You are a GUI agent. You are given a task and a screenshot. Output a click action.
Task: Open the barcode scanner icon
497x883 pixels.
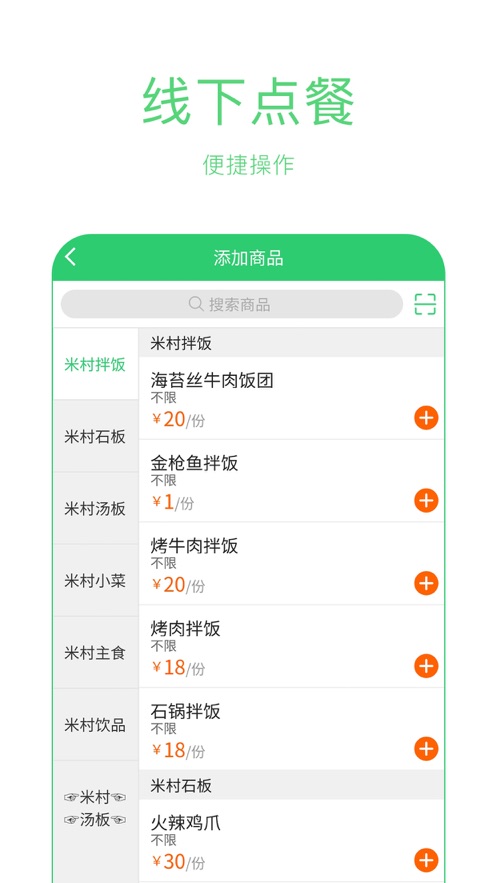coord(425,304)
